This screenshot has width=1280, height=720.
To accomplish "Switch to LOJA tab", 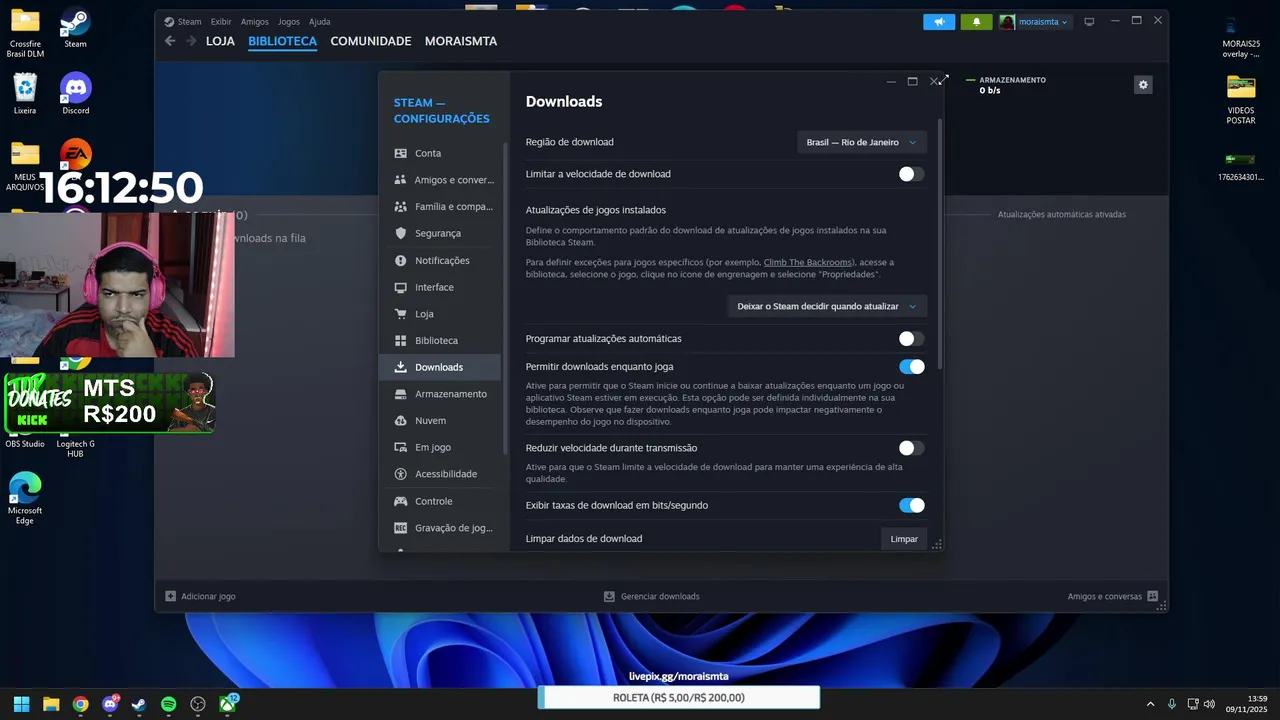I will (x=220, y=41).
